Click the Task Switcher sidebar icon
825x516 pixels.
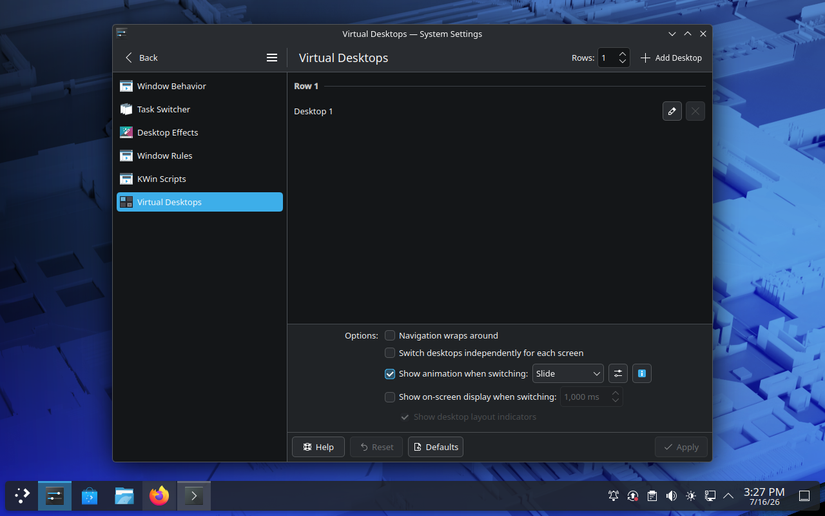pos(126,109)
